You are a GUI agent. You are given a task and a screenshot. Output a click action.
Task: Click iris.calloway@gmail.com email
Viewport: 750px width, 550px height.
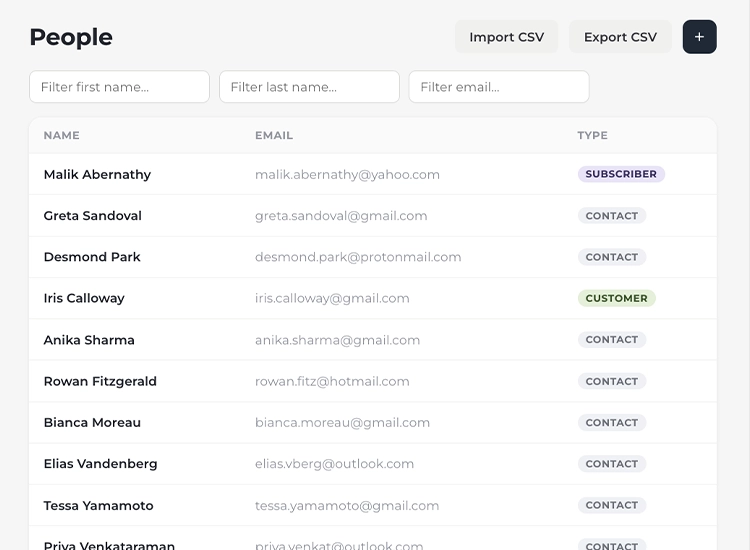tap(332, 298)
